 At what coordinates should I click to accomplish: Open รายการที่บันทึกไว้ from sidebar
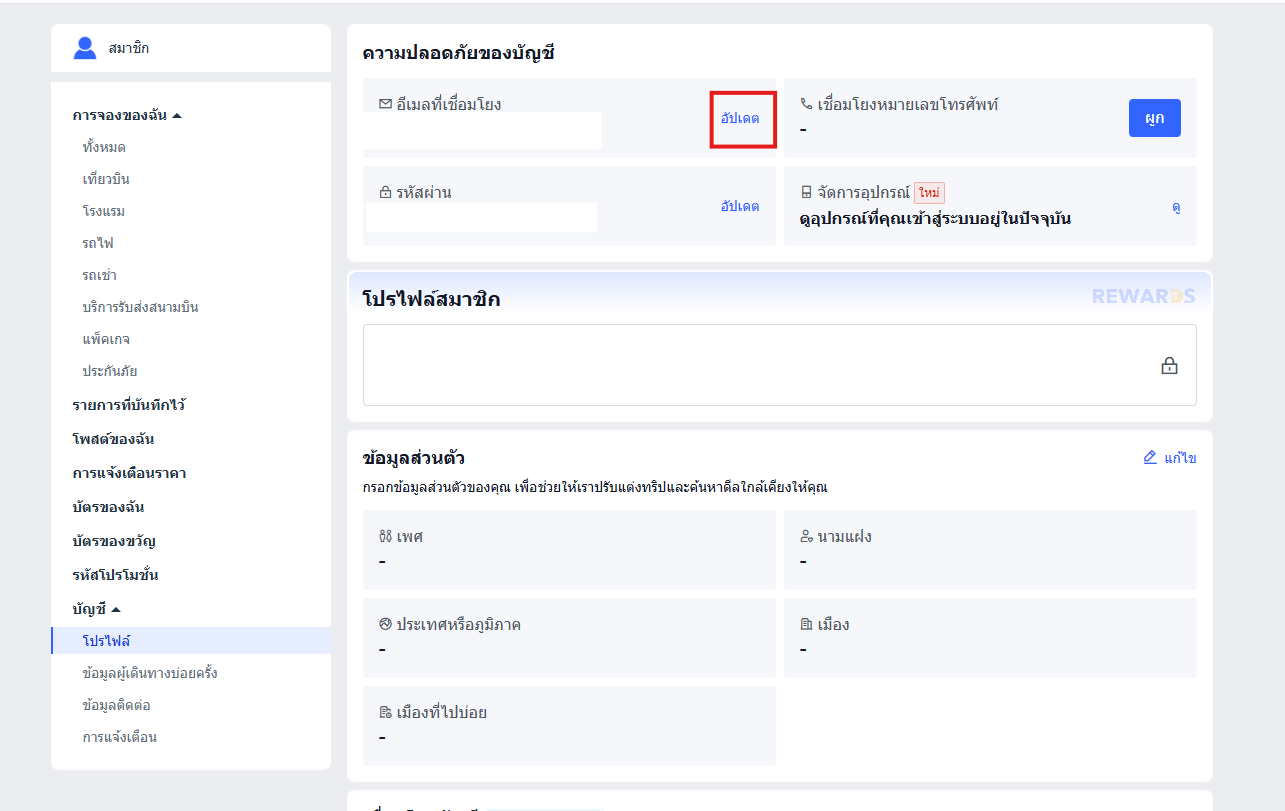click(128, 405)
